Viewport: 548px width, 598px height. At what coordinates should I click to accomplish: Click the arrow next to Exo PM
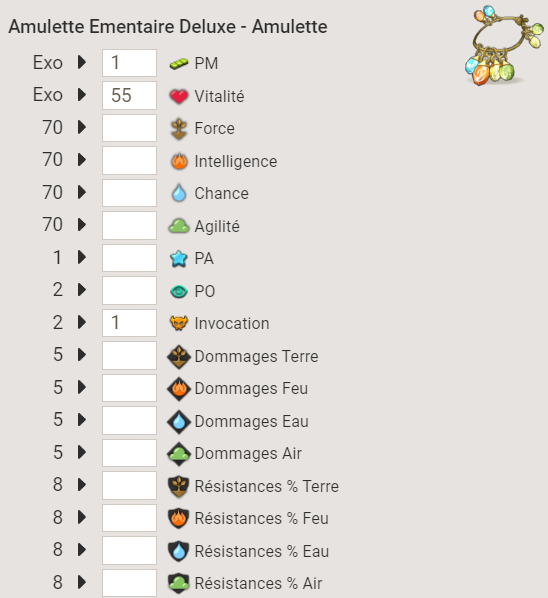[x=82, y=62]
